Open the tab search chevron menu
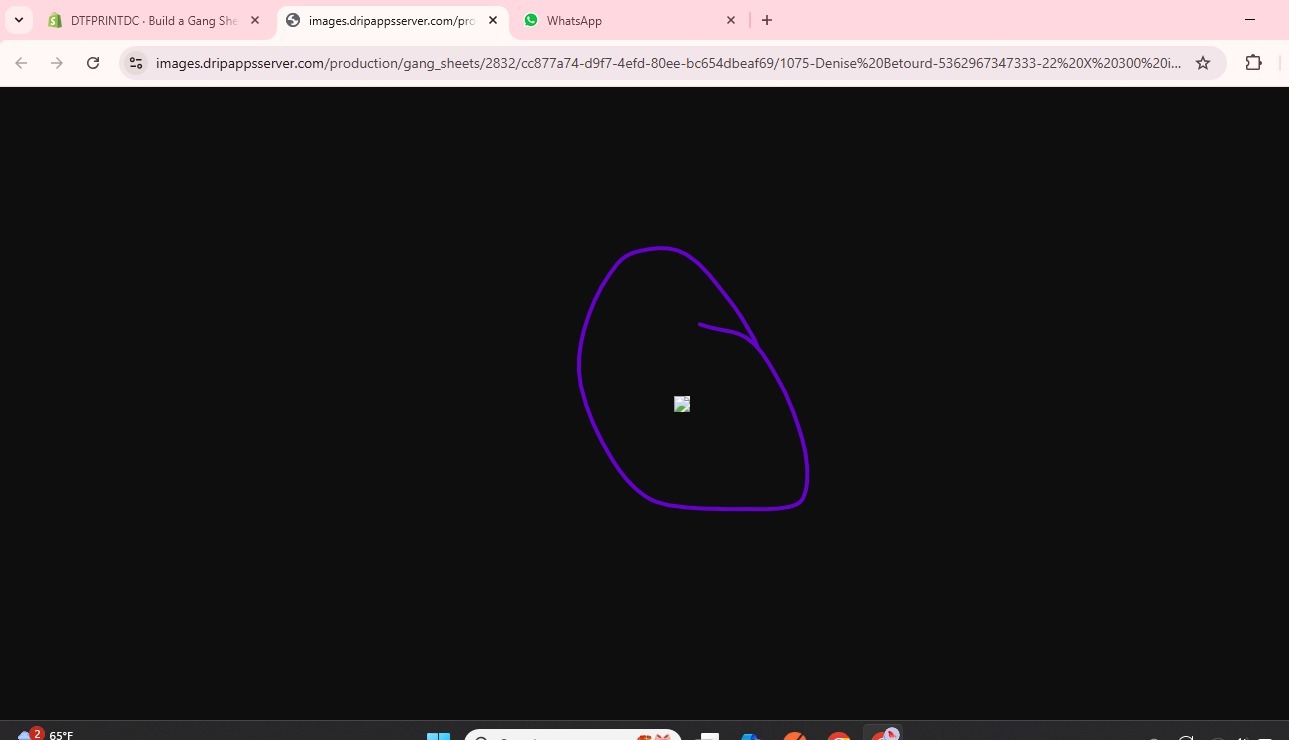The height and width of the screenshot is (740, 1289). pyautogui.click(x=18, y=20)
